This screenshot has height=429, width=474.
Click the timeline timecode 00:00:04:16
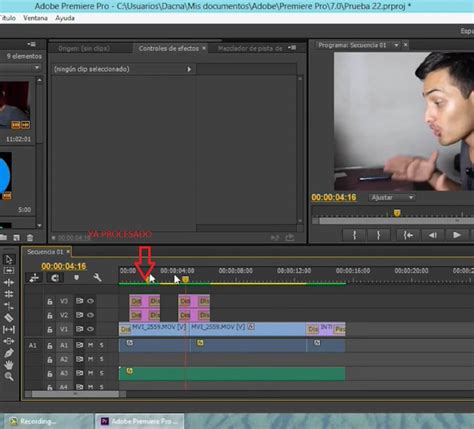click(x=64, y=266)
